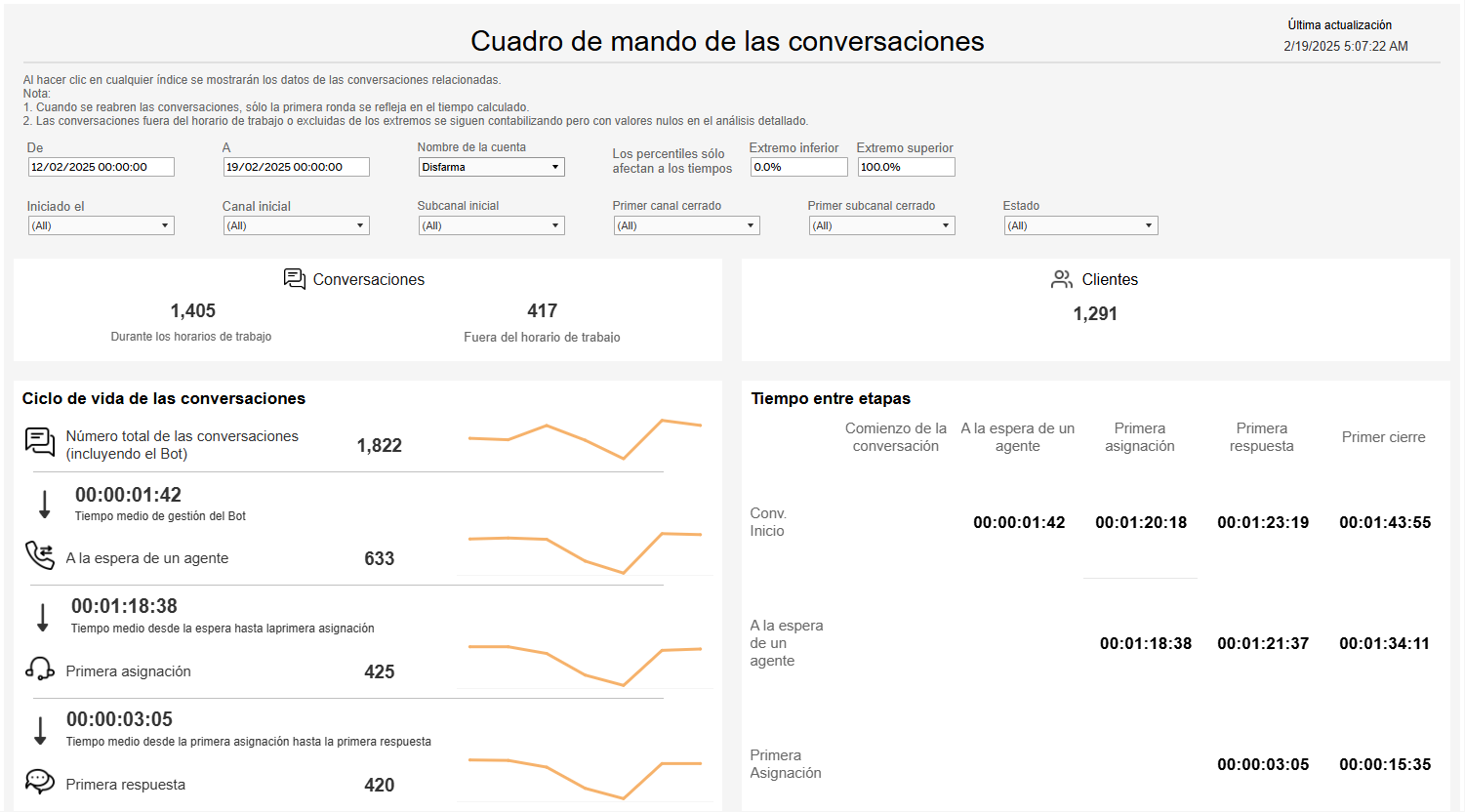Click the Primera asignación trend sparkline
The width and height of the screenshot is (1465, 812).
[586, 666]
